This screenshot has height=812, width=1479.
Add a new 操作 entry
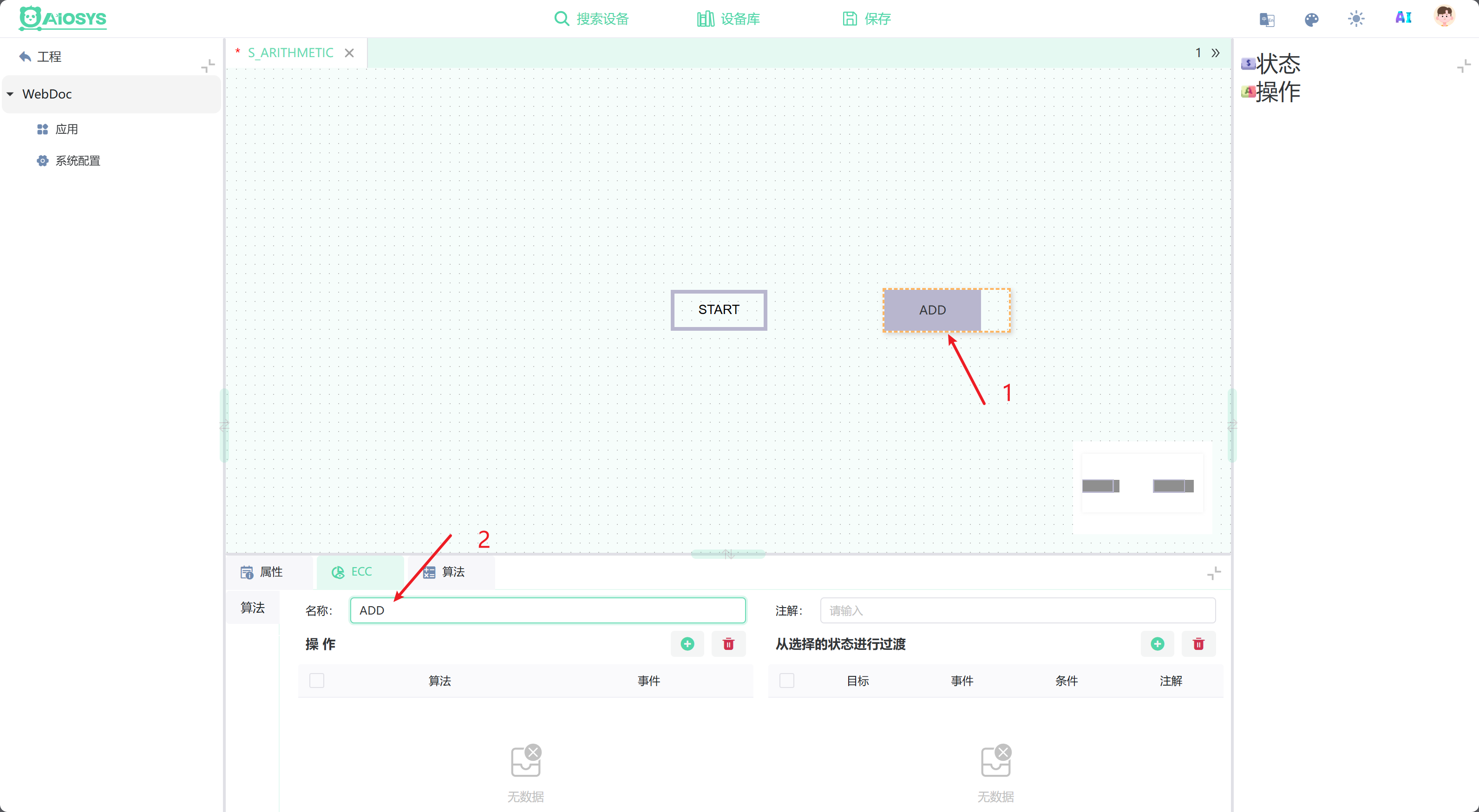pos(687,644)
